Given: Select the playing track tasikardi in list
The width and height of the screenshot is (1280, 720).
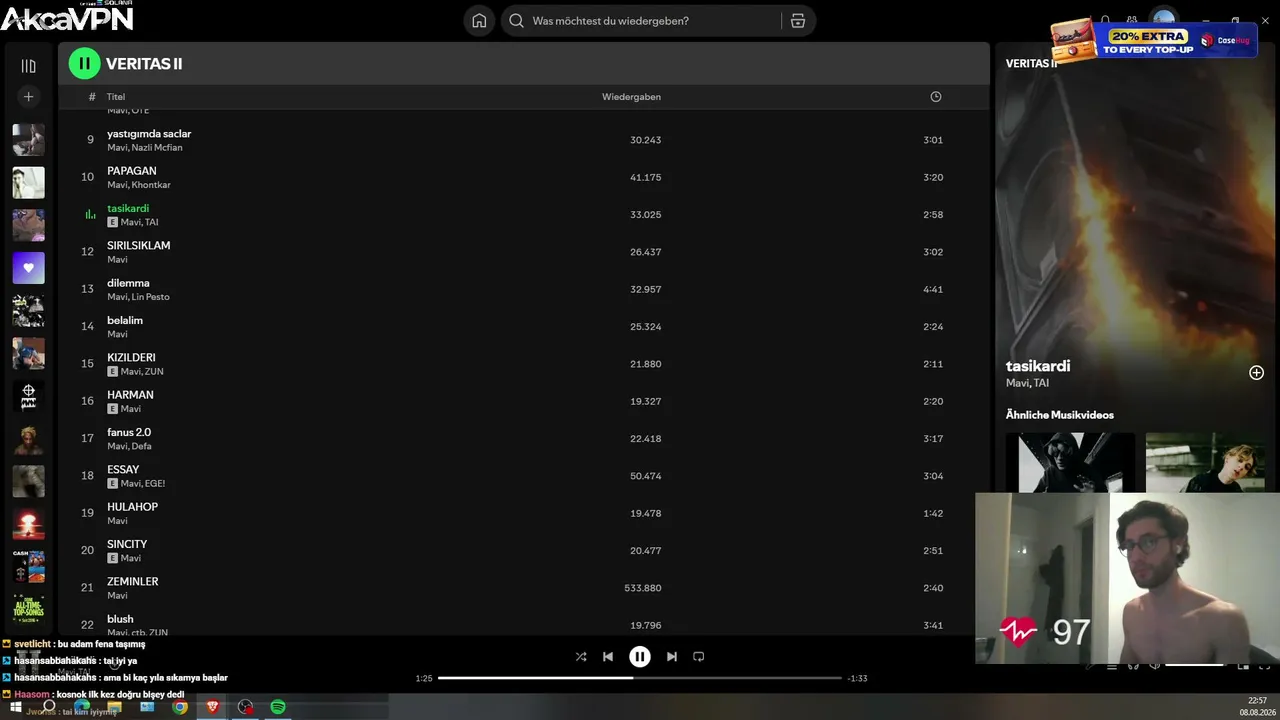Looking at the screenshot, I should (524, 214).
